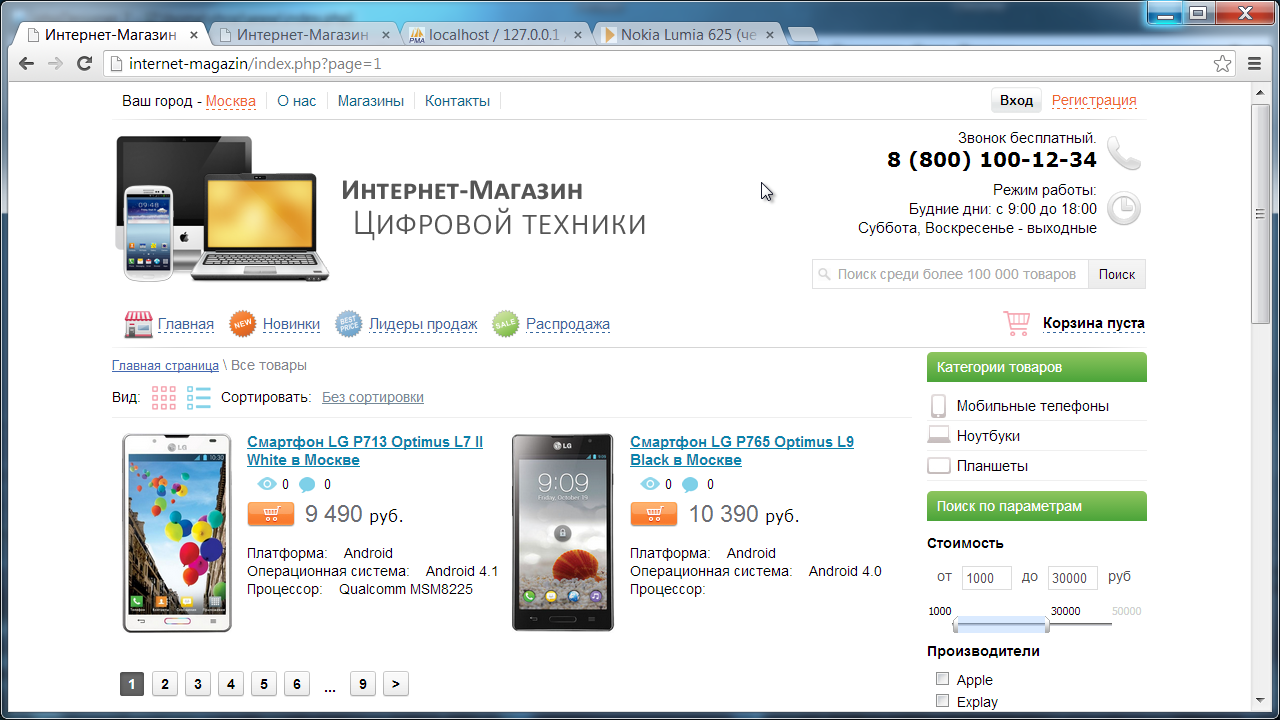Click the next page arrow button

click(x=396, y=684)
